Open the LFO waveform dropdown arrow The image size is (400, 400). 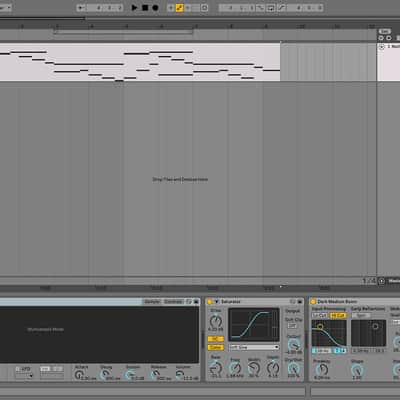(31, 376)
